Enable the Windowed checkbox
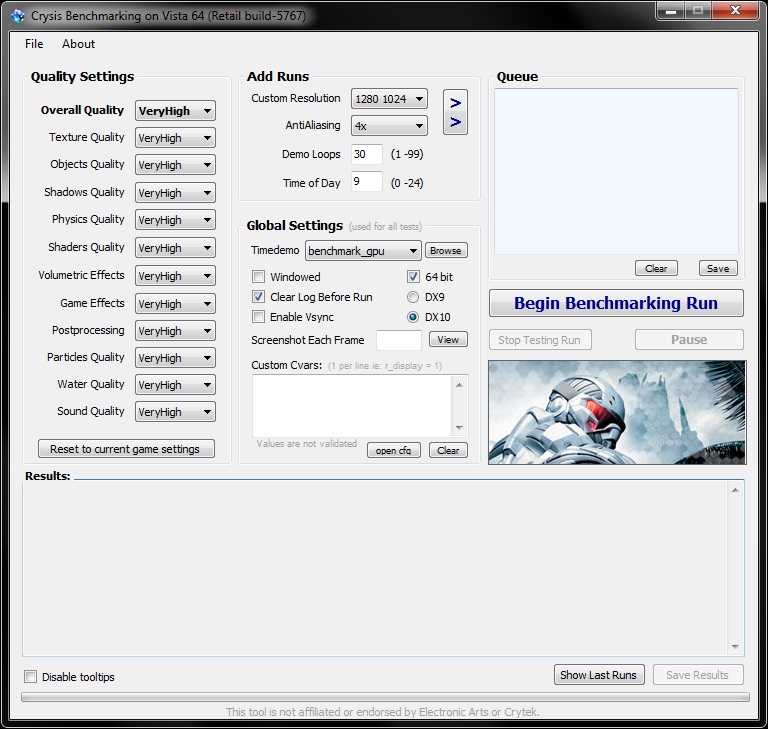 coord(259,277)
